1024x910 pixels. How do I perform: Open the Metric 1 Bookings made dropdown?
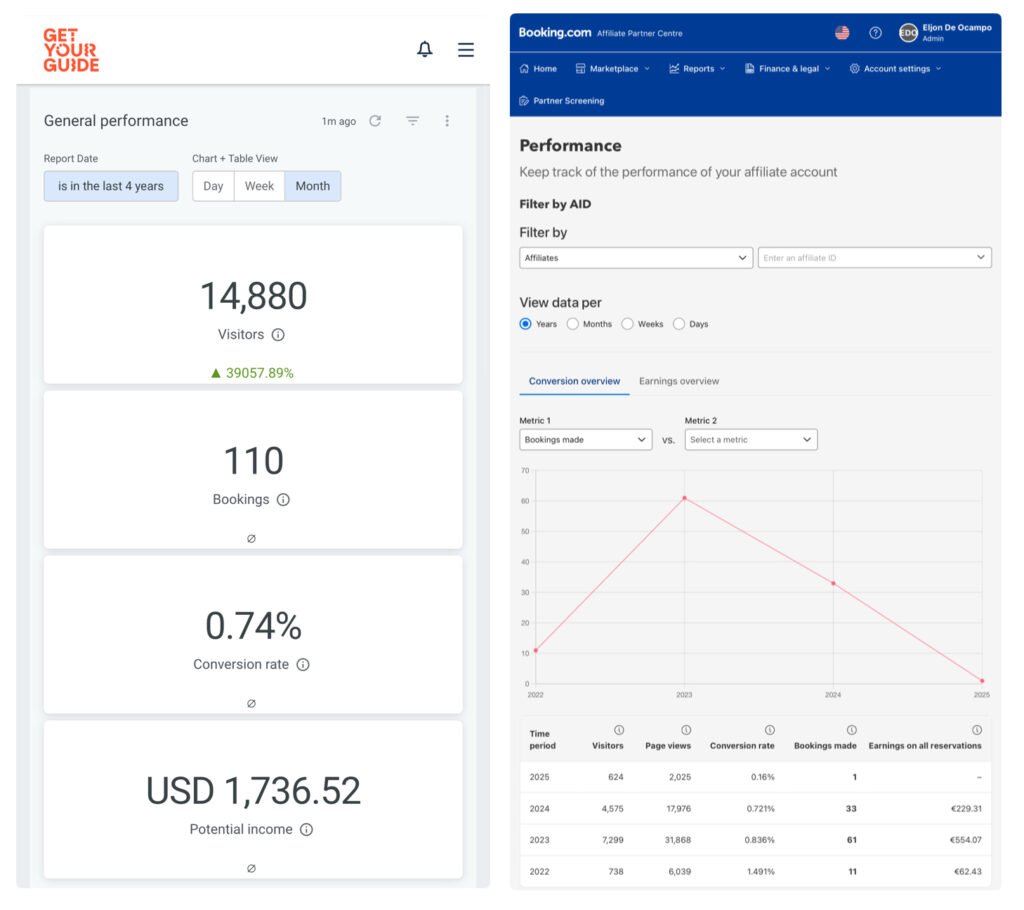pyautogui.click(x=586, y=440)
